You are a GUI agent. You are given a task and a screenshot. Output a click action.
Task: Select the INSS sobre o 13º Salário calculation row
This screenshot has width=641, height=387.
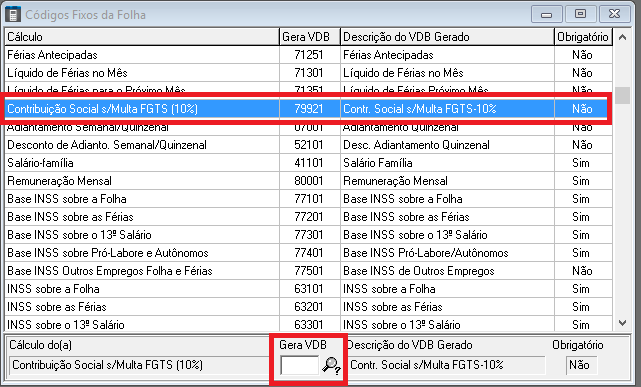pos(308,324)
